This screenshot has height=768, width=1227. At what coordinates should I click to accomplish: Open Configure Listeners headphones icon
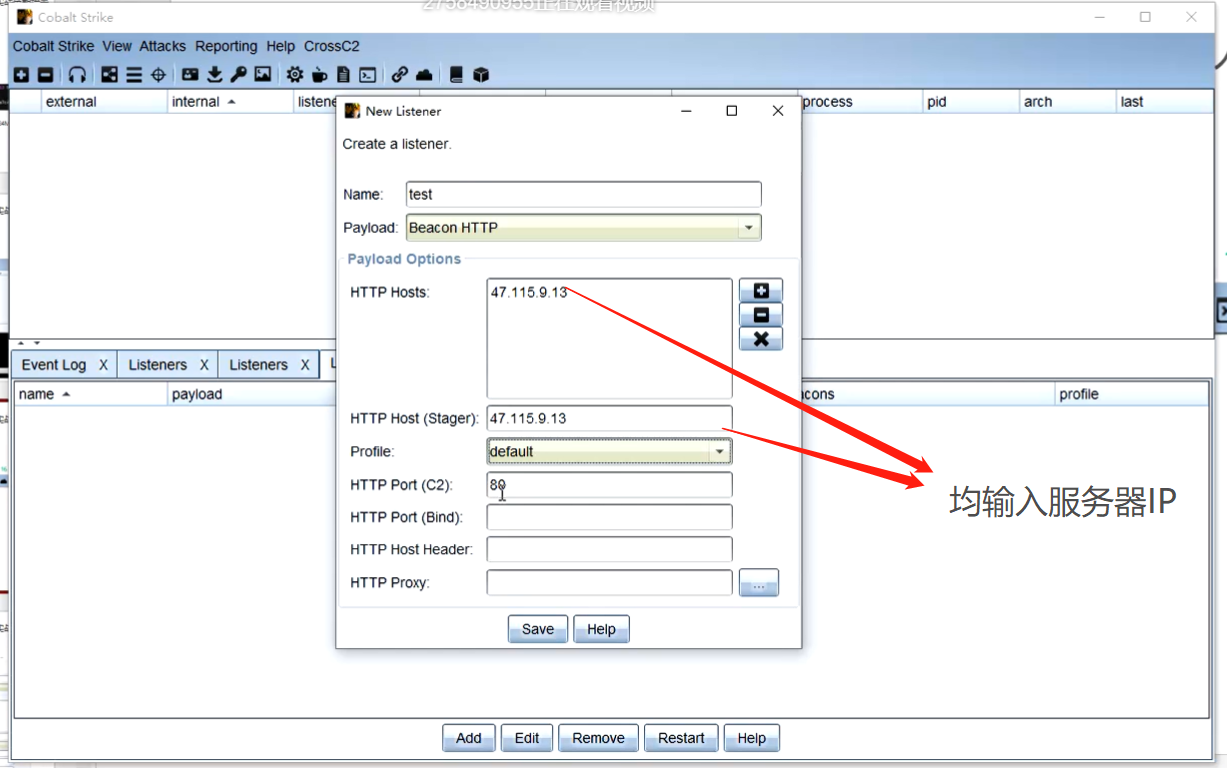pos(77,75)
